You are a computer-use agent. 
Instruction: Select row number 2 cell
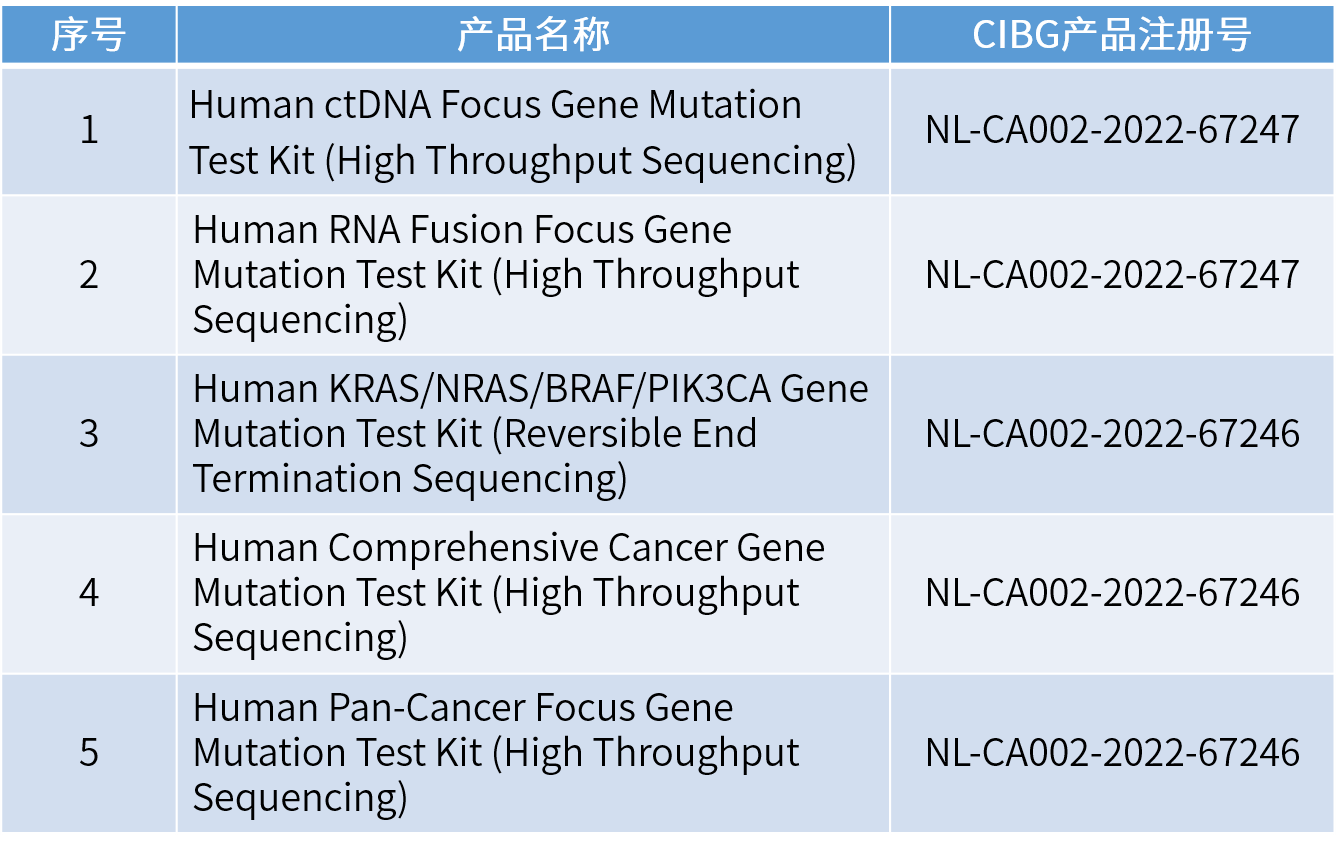click(x=89, y=275)
